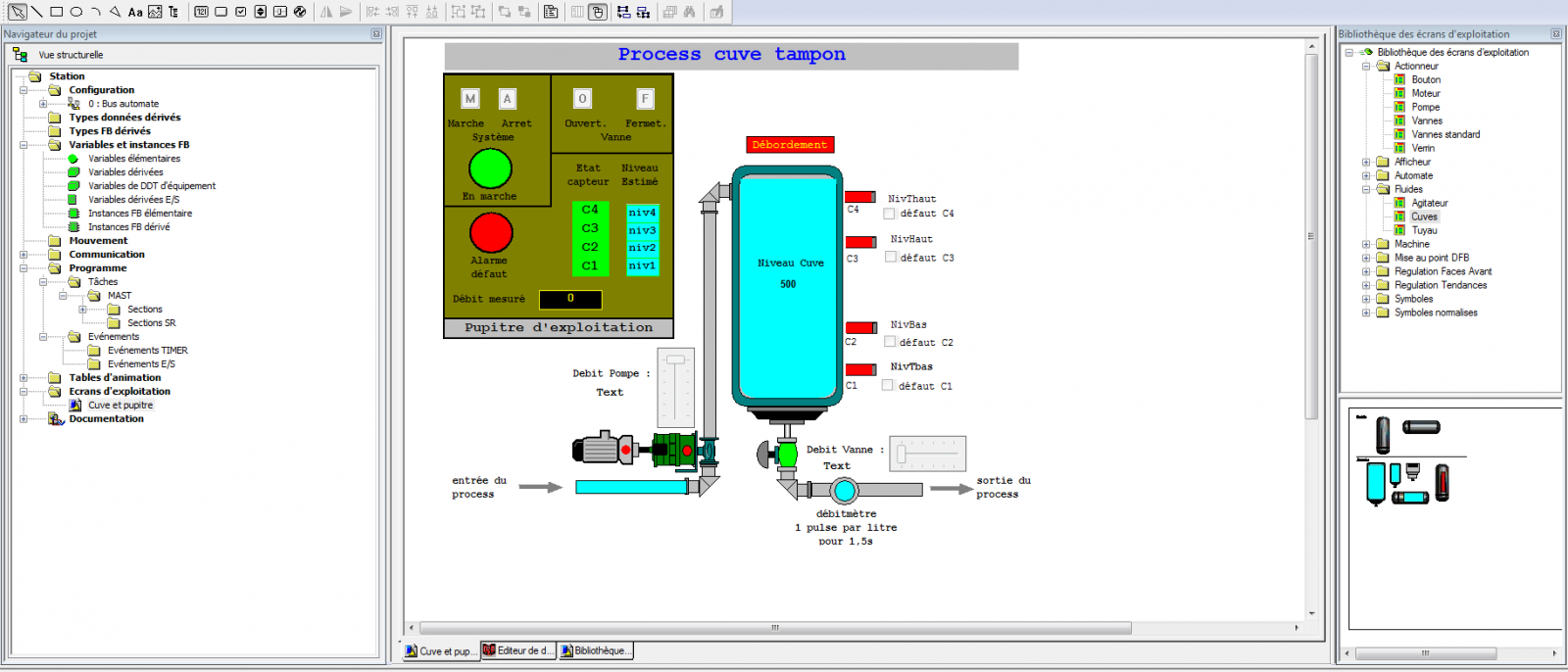Close the Bibliothèque des écrans panel
The height and width of the screenshot is (672, 1568).
(1555, 34)
